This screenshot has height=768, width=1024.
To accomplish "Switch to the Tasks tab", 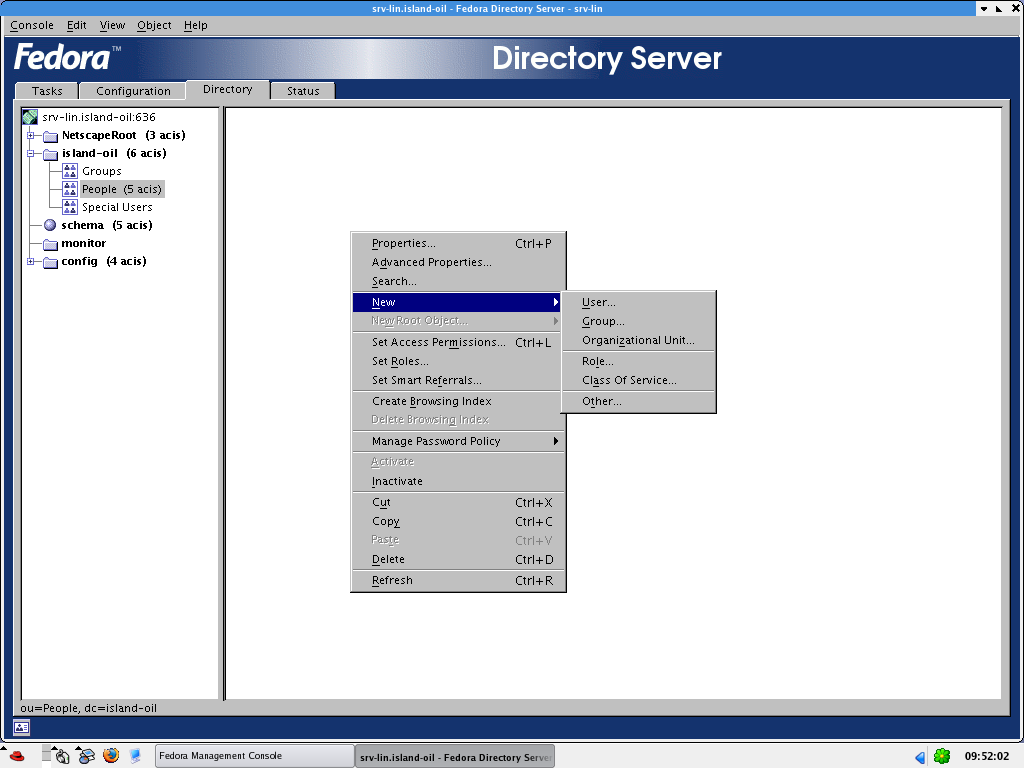I will pos(47,91).
